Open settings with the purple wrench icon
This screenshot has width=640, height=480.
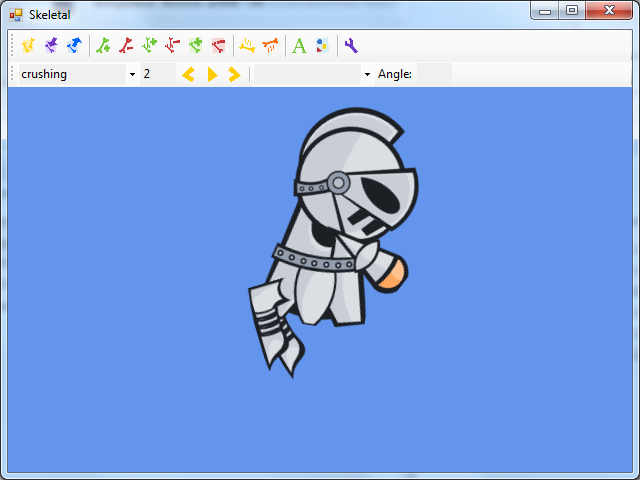coord(350,45)
